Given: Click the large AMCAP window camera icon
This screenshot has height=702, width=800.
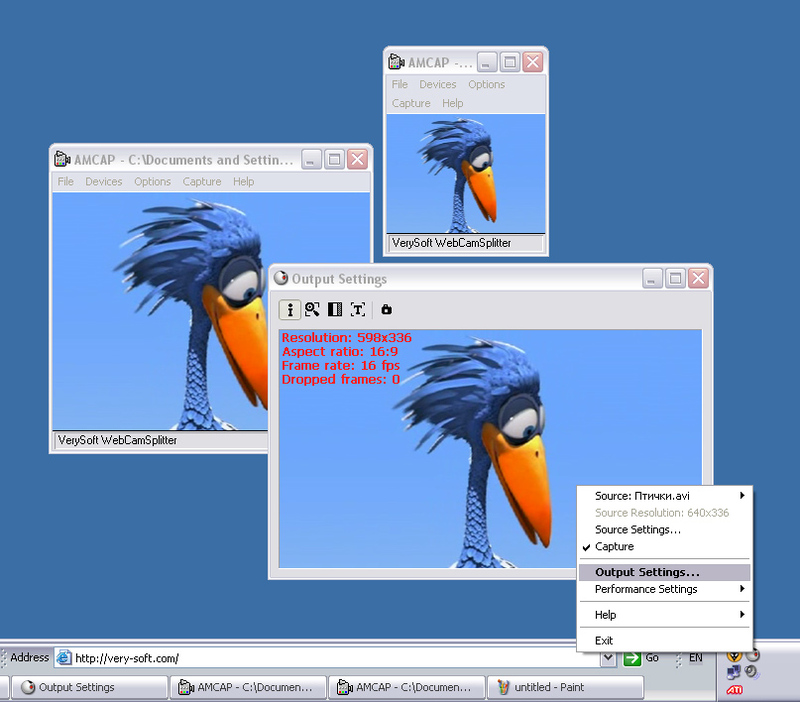Looking at the screenshot, I should point(62,159).
